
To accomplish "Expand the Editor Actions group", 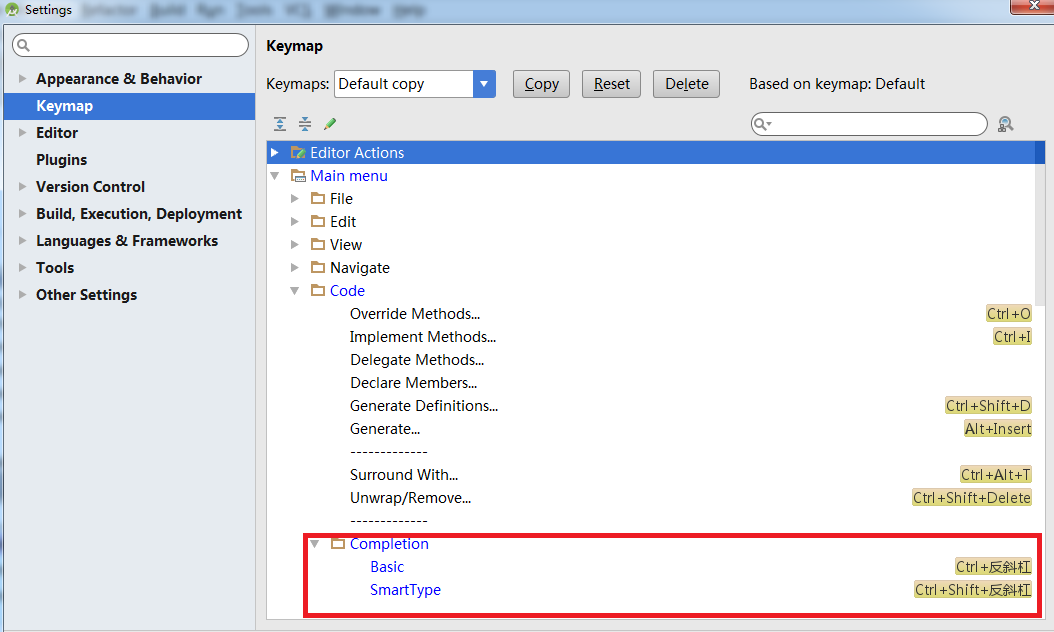I will tap(274, 153).
